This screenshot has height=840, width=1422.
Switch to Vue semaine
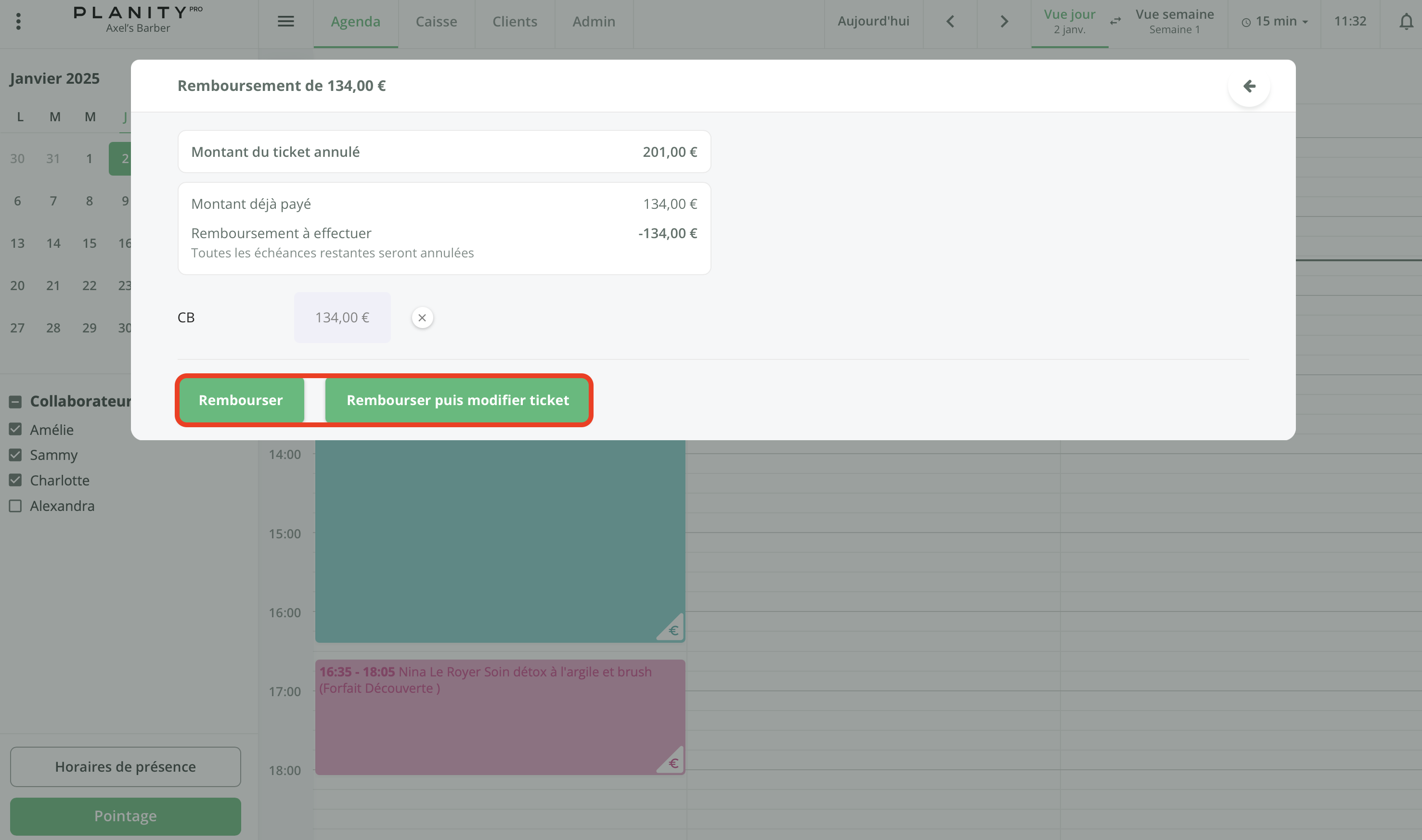(x=1174, y=22)
